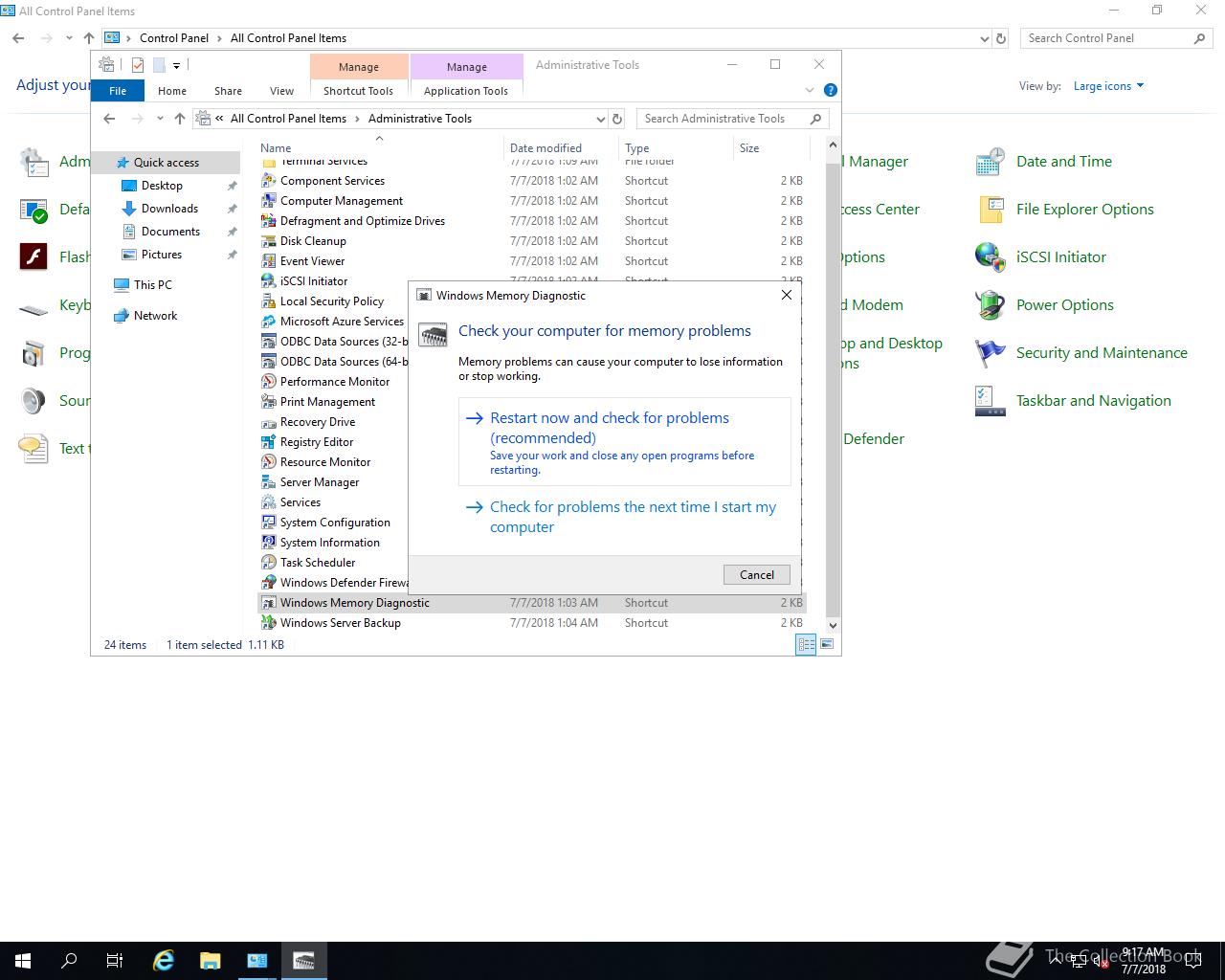The image size is (1225, 980).
Task: Click the Windows Start button
Action: point(23,961)
